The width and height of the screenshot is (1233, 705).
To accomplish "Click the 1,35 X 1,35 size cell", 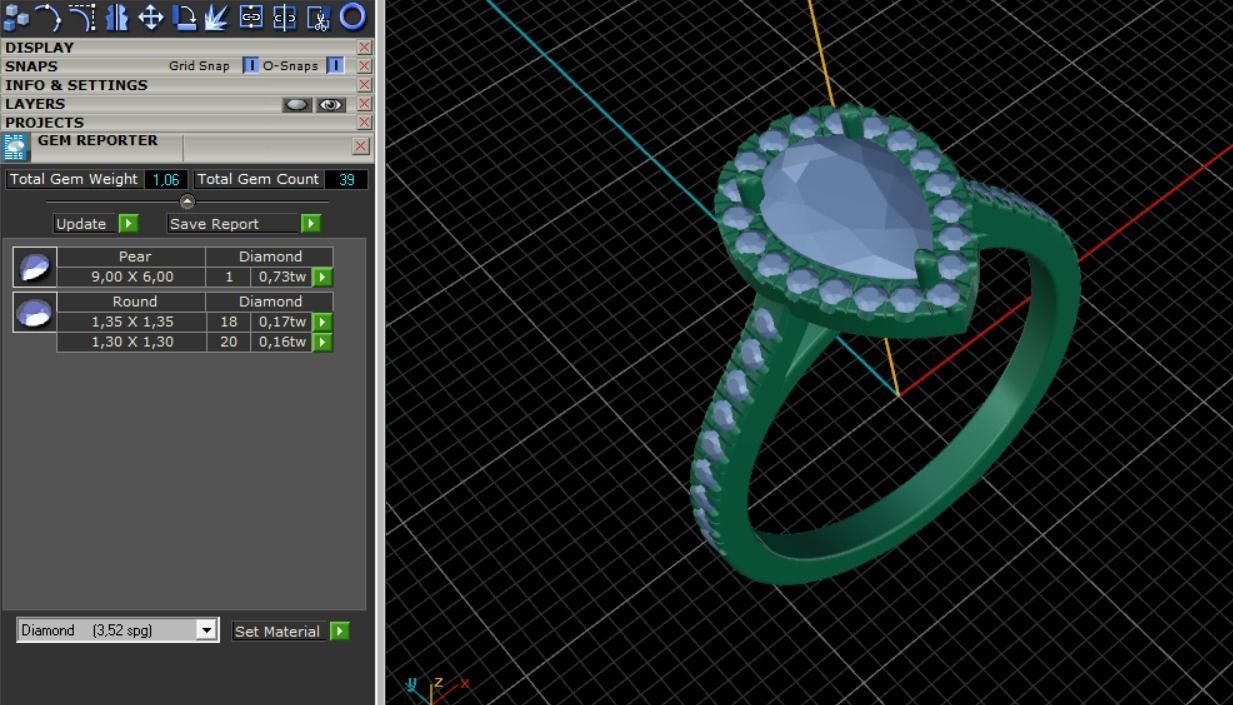I will pyautogui.click(x=132, y=322).
